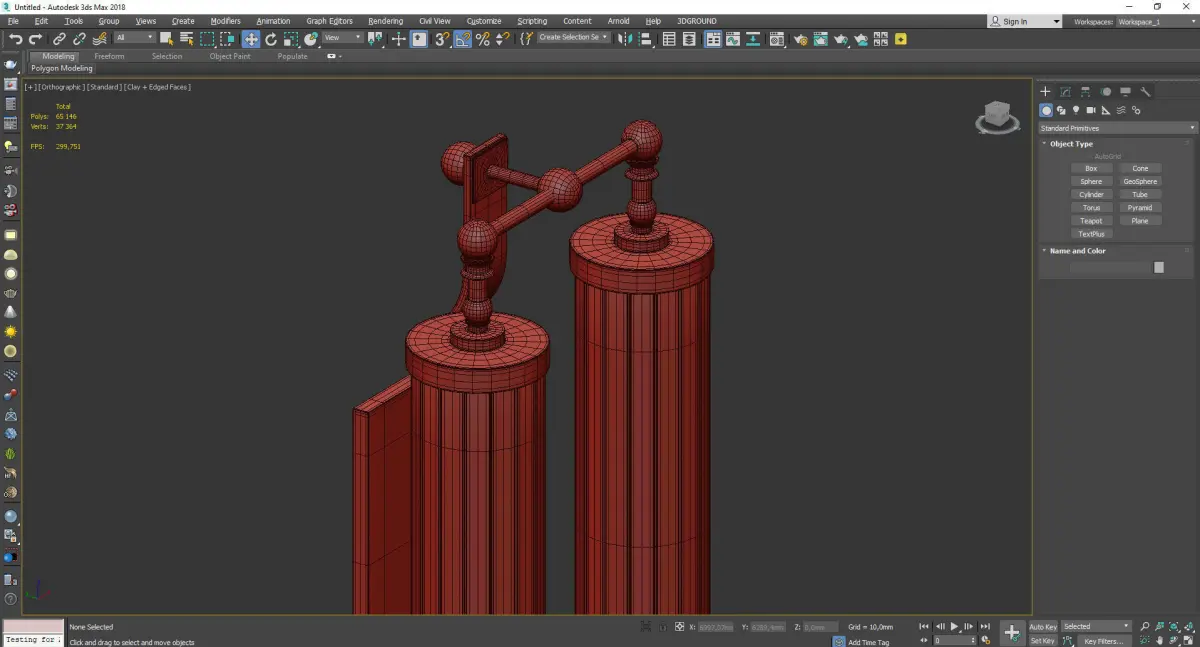Open the Curve Editor icon
Viewport: 1200px width, 647px height.
(734, 39)
